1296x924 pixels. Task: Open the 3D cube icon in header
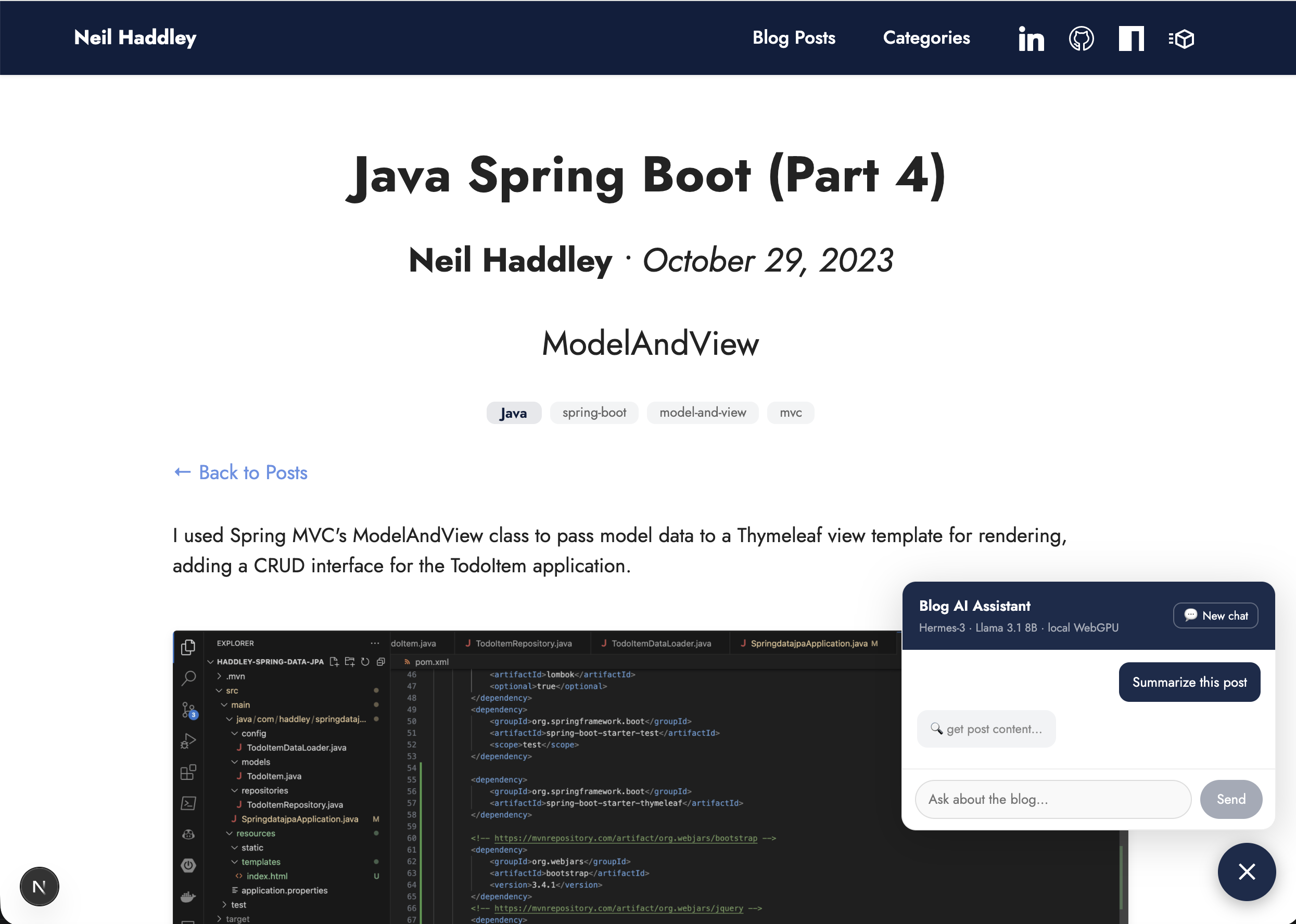[1181, 38]
